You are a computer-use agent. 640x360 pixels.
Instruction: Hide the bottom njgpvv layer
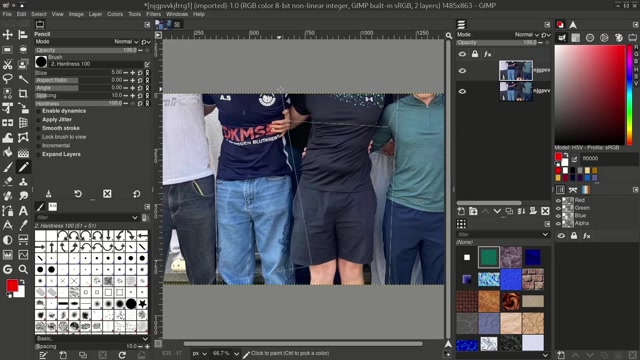click(x=462, y=91)
